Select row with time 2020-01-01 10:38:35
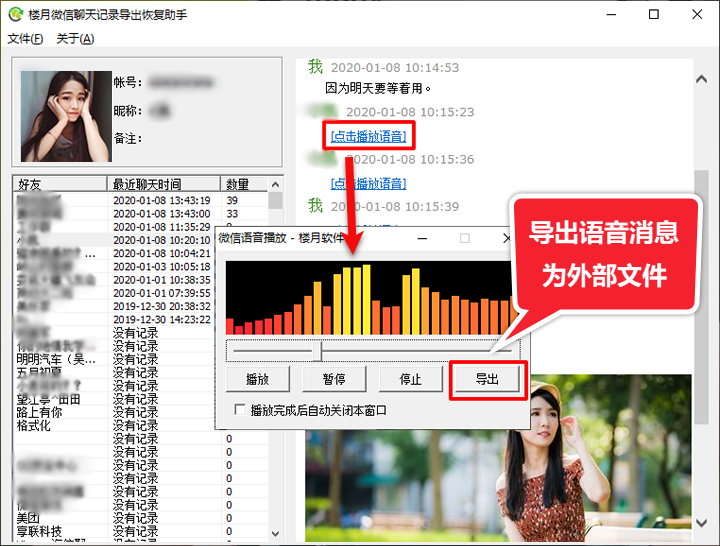The width and height of the screenshot is (720, 546). pos(115,280)
